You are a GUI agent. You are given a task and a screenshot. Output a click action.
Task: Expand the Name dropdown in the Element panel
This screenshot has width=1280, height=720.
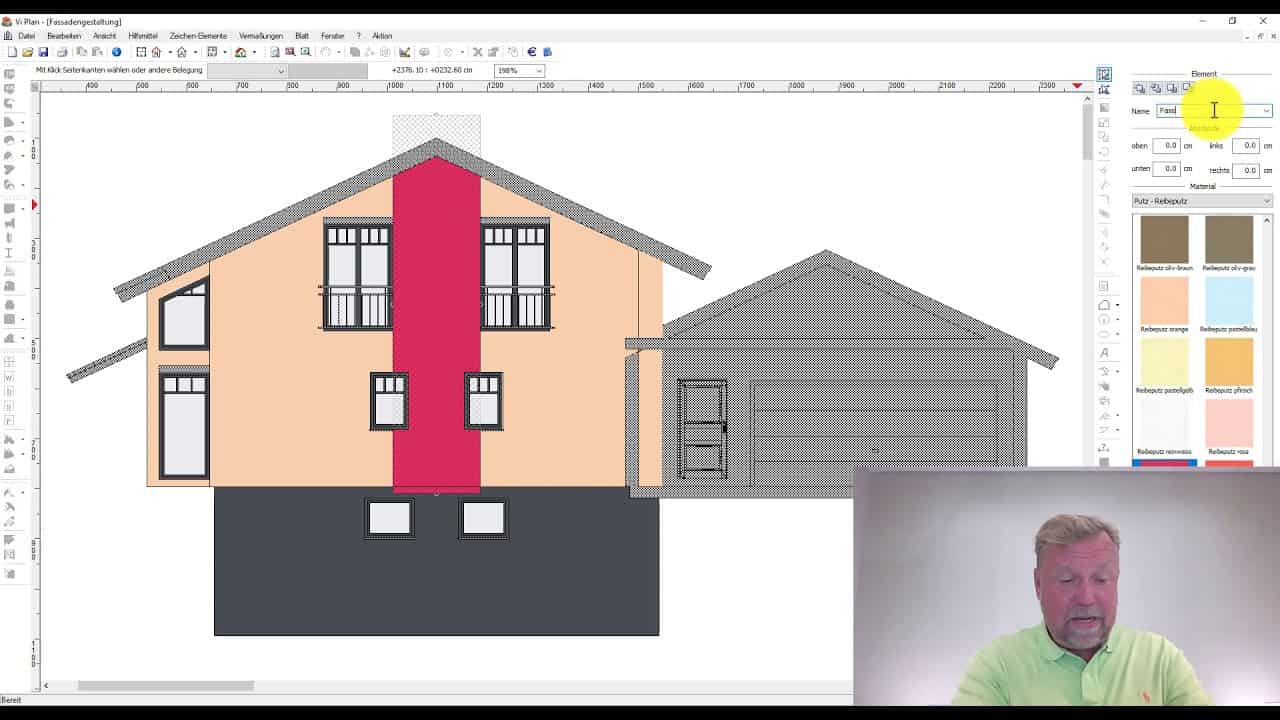(x=1266, y=110)
